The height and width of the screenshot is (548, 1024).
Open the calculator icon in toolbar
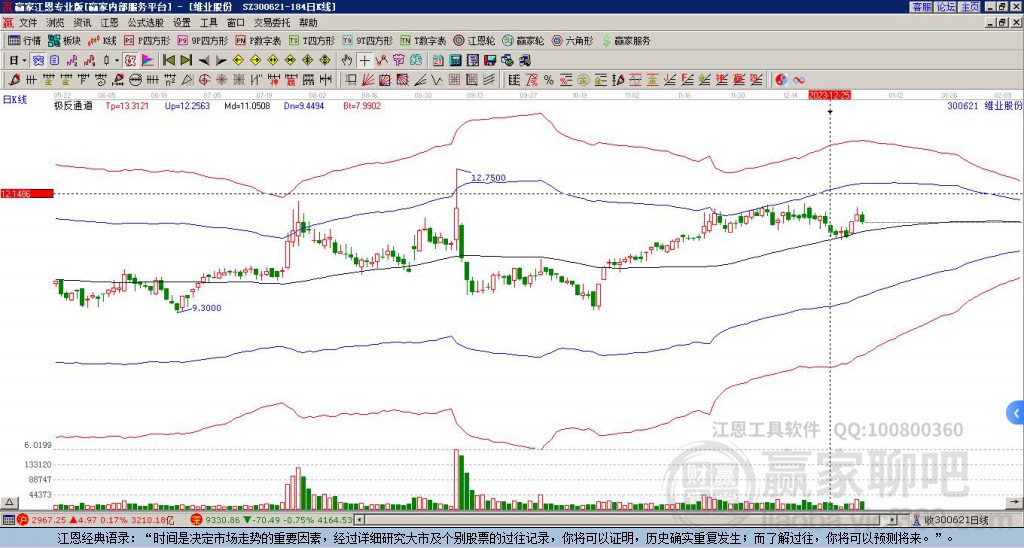[456, 61]
